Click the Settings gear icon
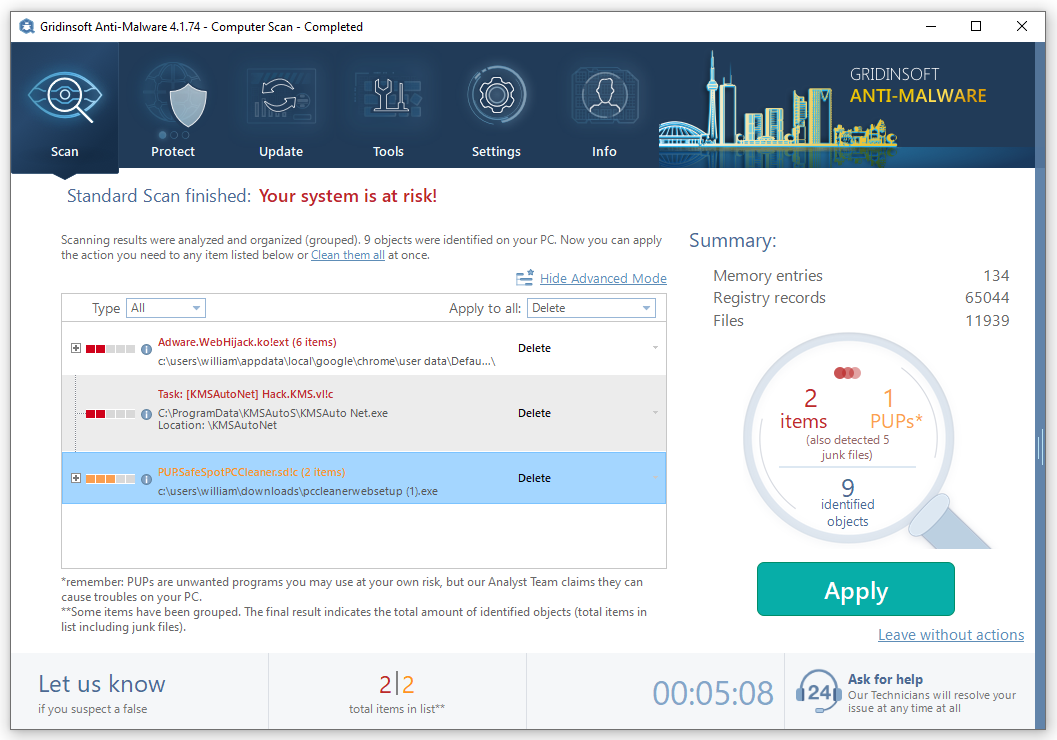Viewport: 1057px width, 740px height. pos(496,95)
